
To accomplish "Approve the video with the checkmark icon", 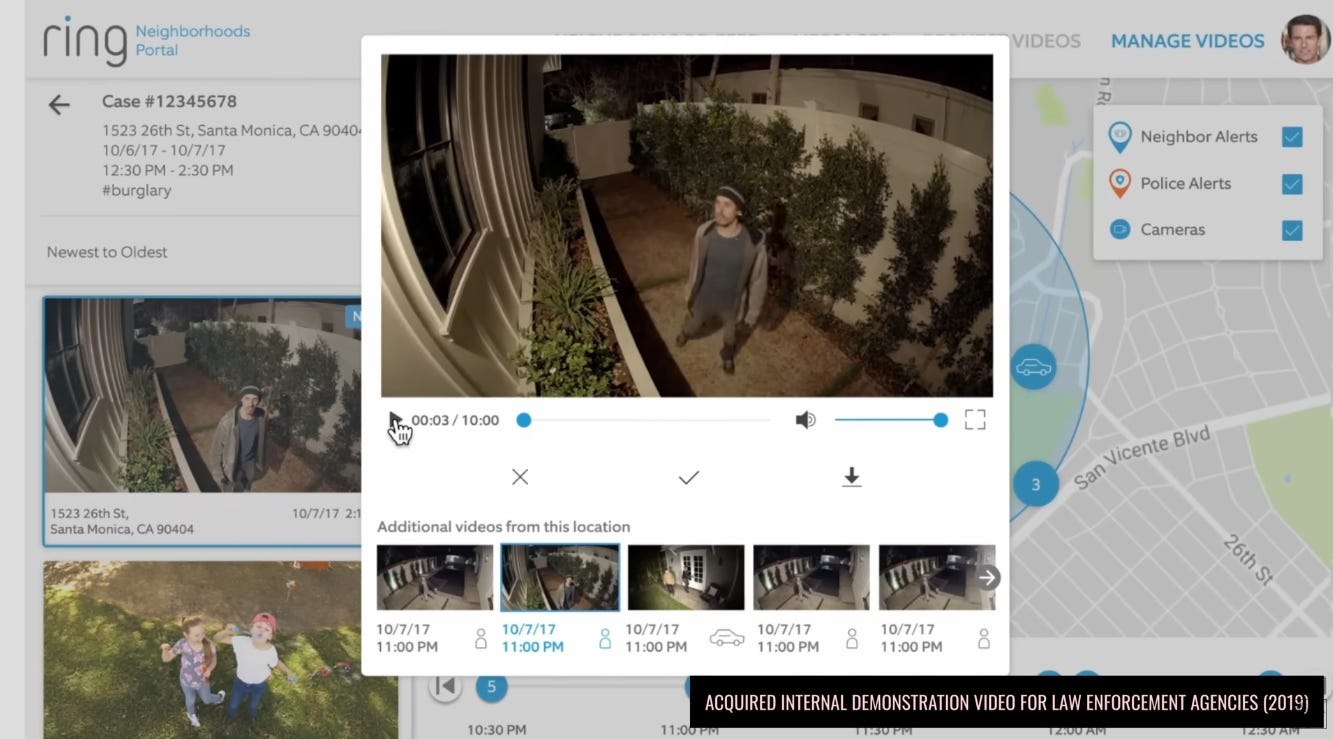I will pos(688,478).
